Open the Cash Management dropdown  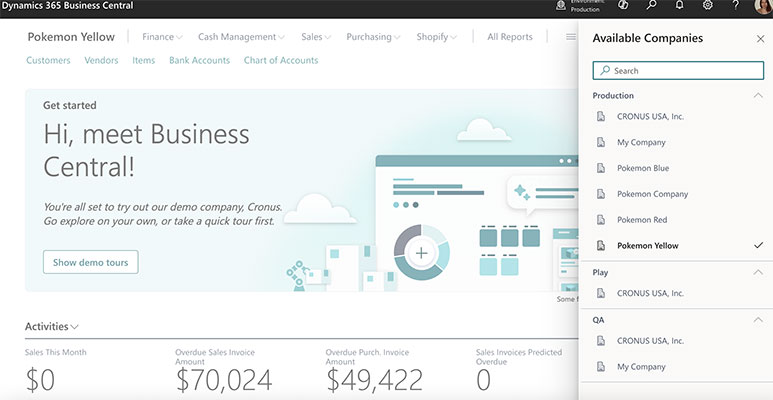tap(242, 37)
